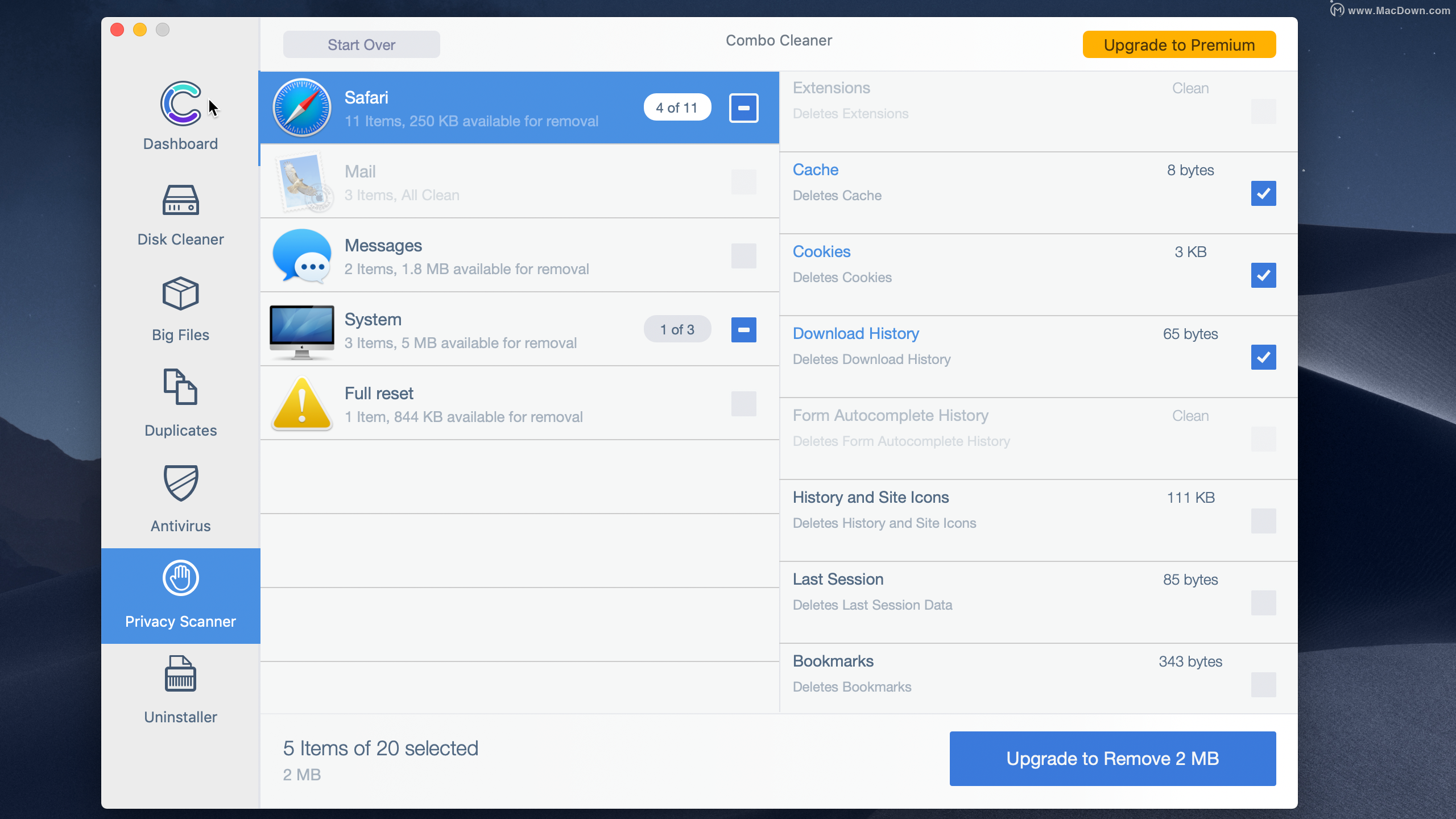Click the Cache item title

pos(816,170)
